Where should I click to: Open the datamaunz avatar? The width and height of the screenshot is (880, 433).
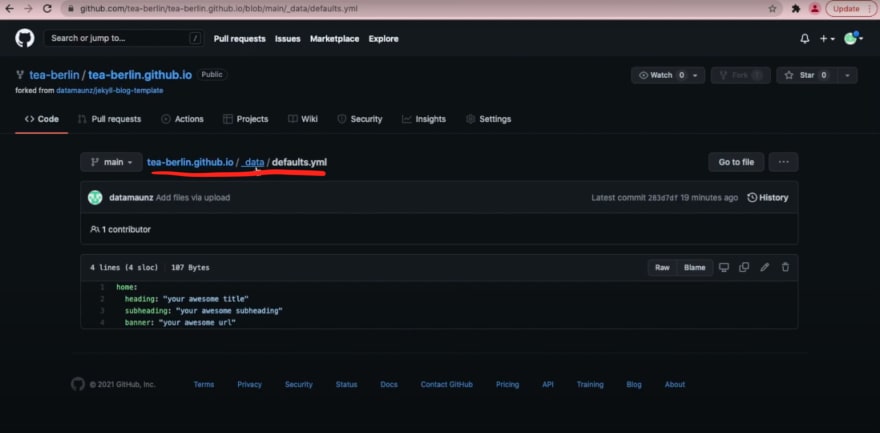pos(95,197)
